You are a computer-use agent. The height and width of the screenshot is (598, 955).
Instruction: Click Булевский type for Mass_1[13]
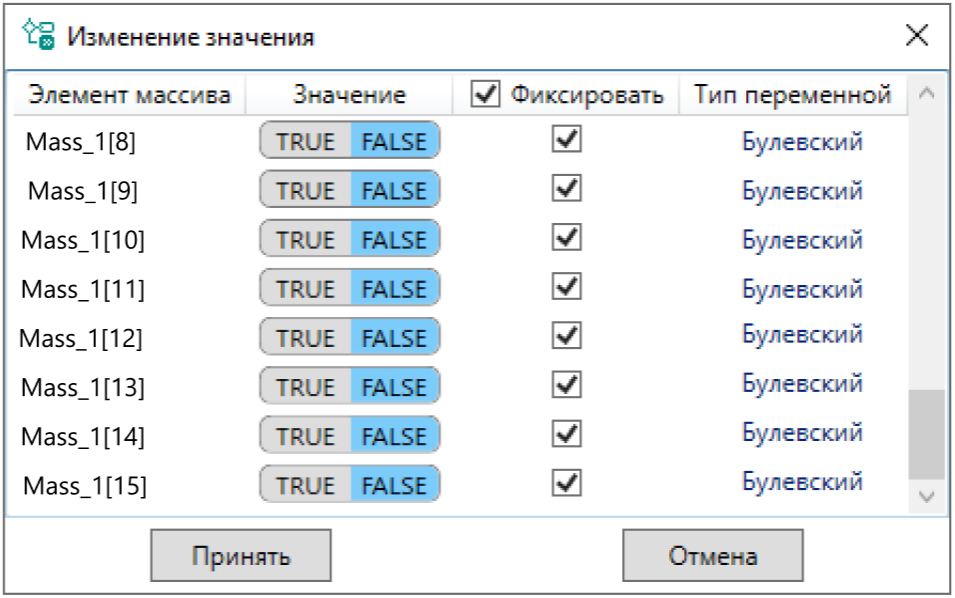tap(802, 384)
